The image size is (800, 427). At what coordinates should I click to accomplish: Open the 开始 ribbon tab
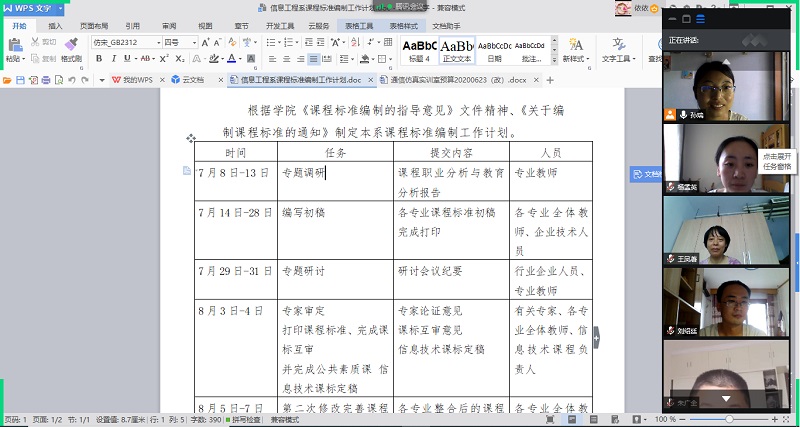coord(19,26)
